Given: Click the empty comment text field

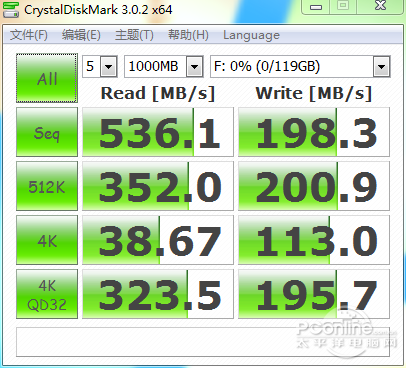Looking at the screenshot, I should 203,342.
